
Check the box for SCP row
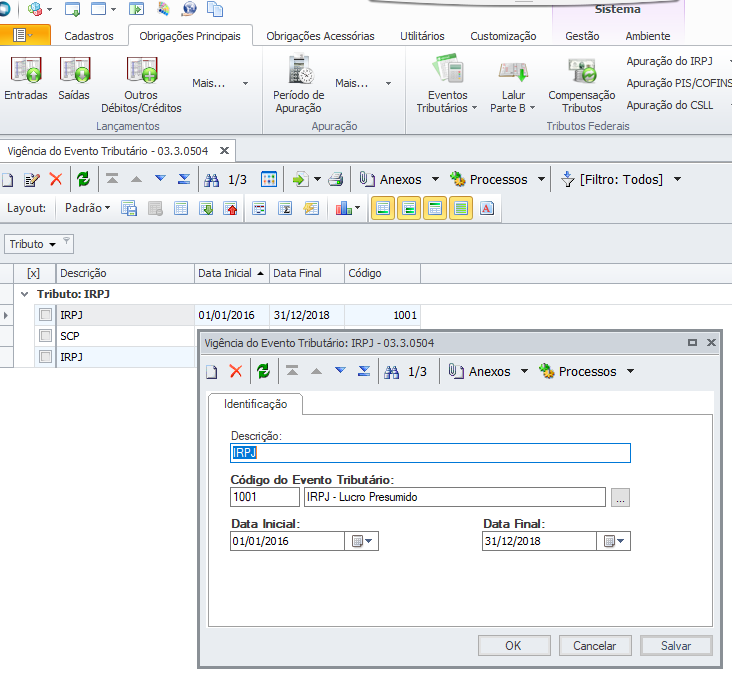(x=45, y=335)
